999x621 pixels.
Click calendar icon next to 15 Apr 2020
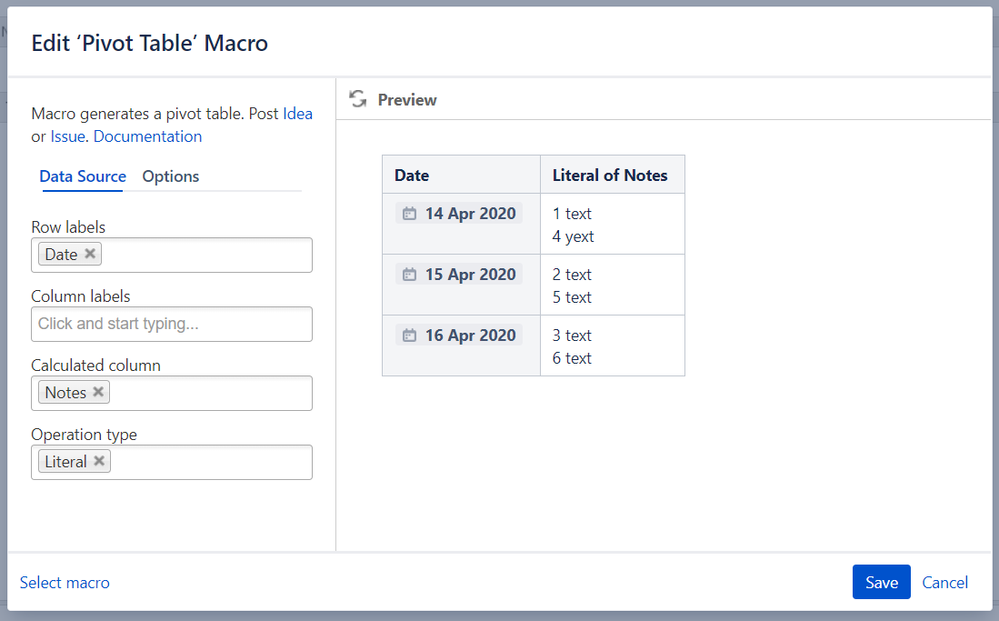(x=410, y=275)
